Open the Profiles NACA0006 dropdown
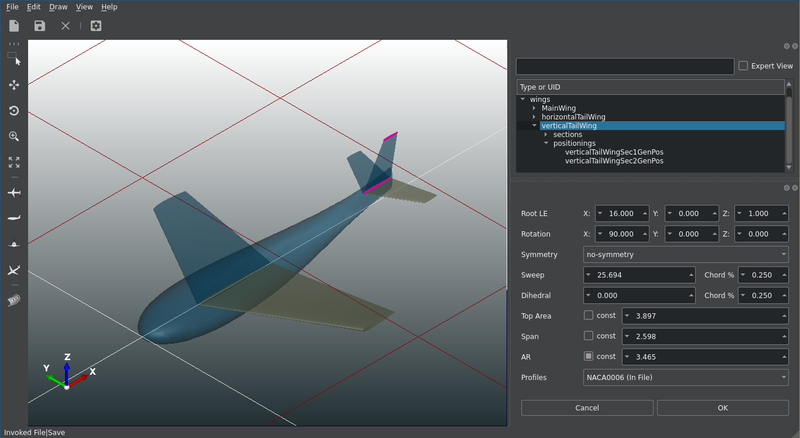Viewport: 800px width, 438px height. coord(686,377)
